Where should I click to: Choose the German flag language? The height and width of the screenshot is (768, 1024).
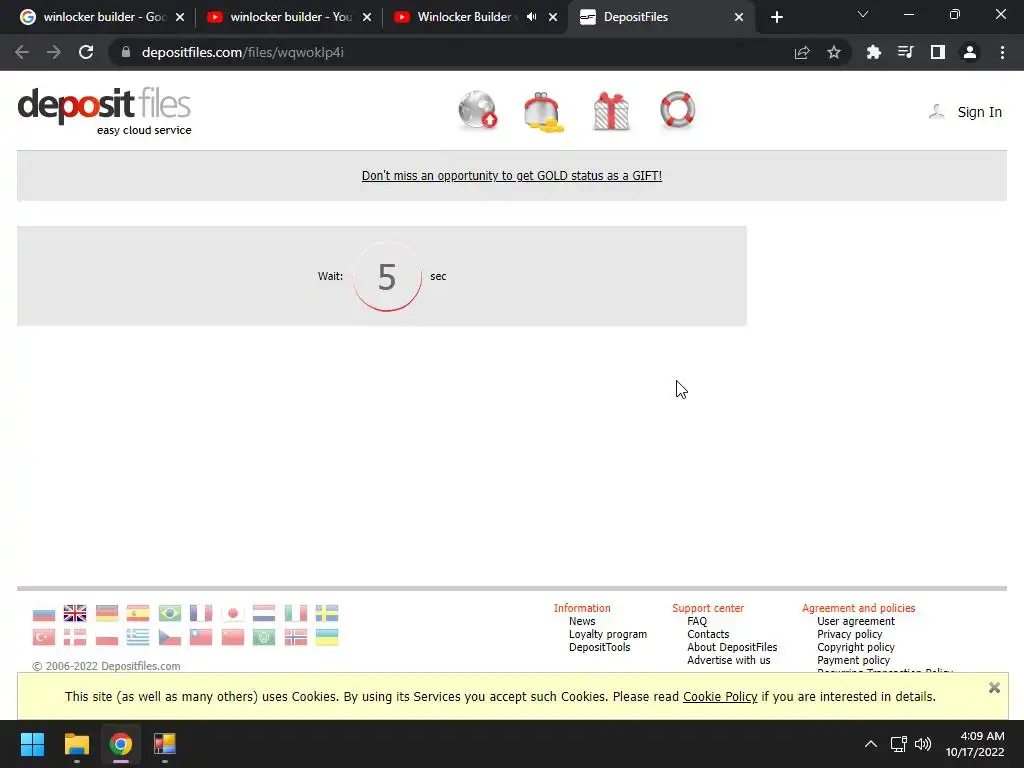pyautogui.click(x=106, y=613)
